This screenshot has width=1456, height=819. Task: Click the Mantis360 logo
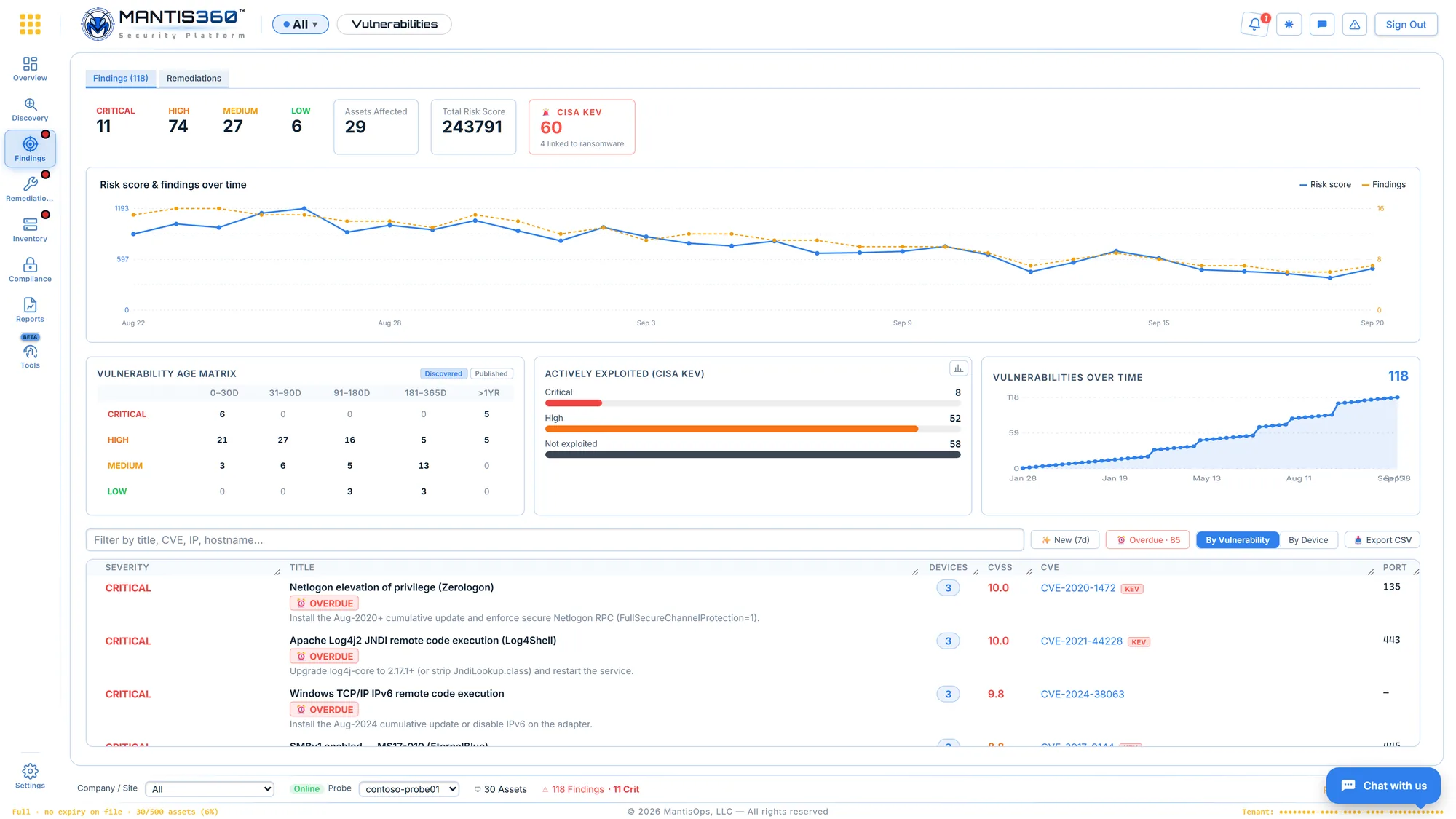point(164,24)
